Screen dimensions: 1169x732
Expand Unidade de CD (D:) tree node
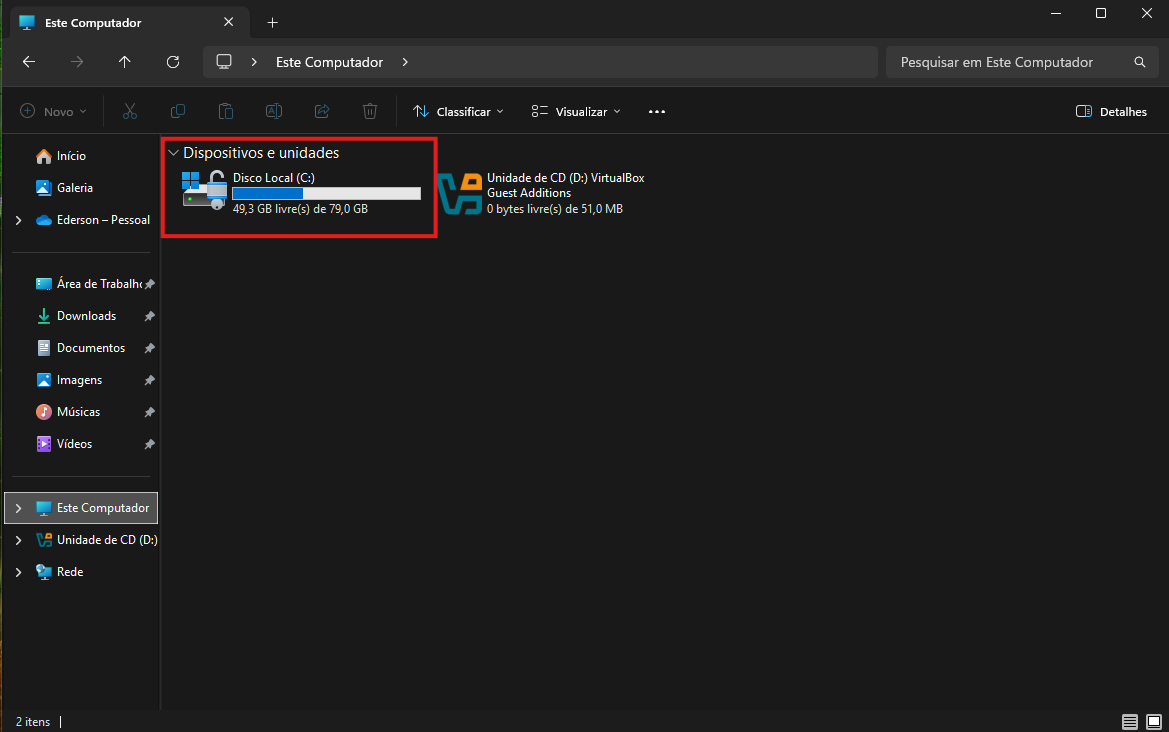[19, 540]
